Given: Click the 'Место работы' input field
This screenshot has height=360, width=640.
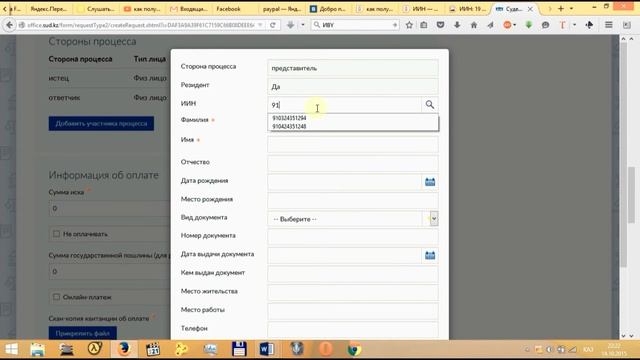Looking at the screenshot, I should click(353, 311).
